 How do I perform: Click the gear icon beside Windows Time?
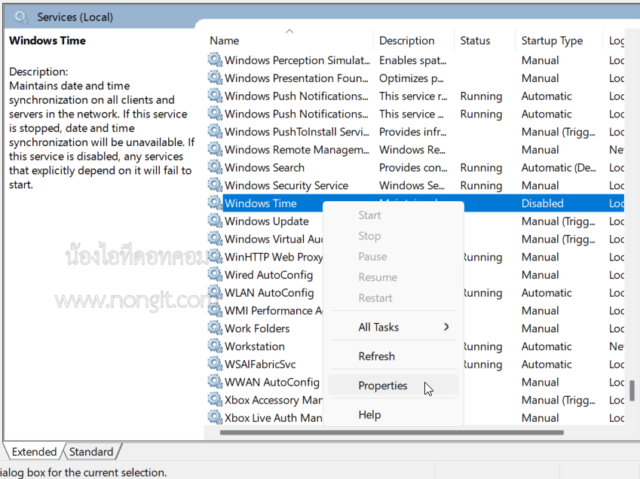215,203
